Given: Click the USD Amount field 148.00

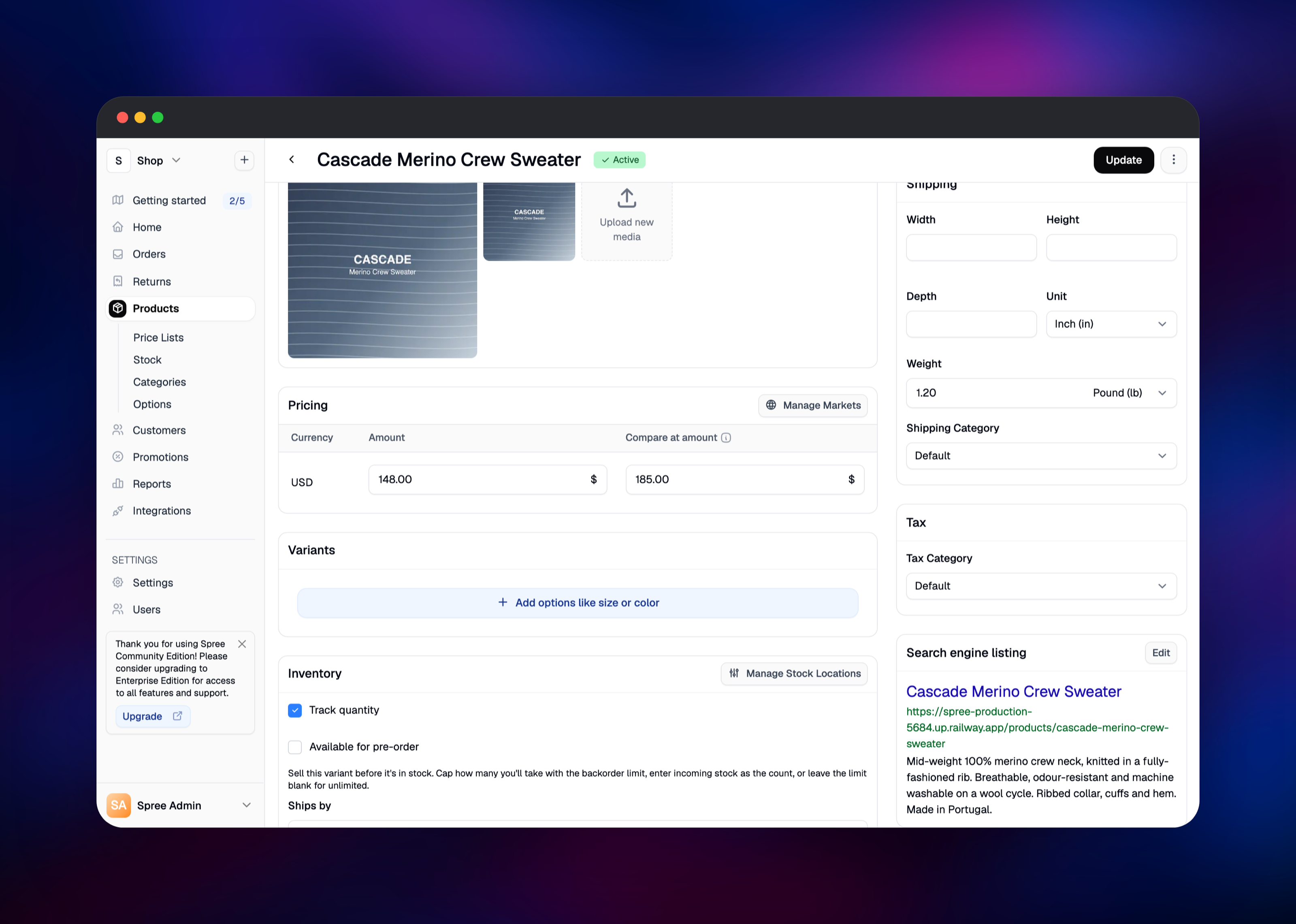Looking at the screenshot, I should coord(487,480).
